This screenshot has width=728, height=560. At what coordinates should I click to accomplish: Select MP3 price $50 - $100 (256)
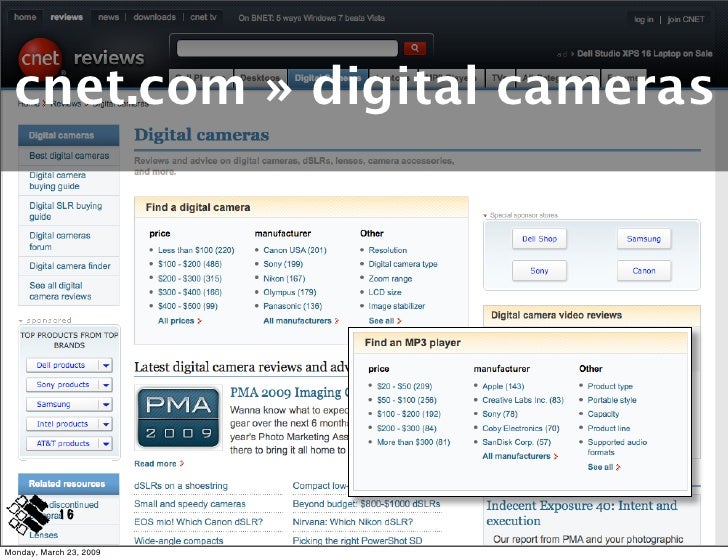[407, 400]
